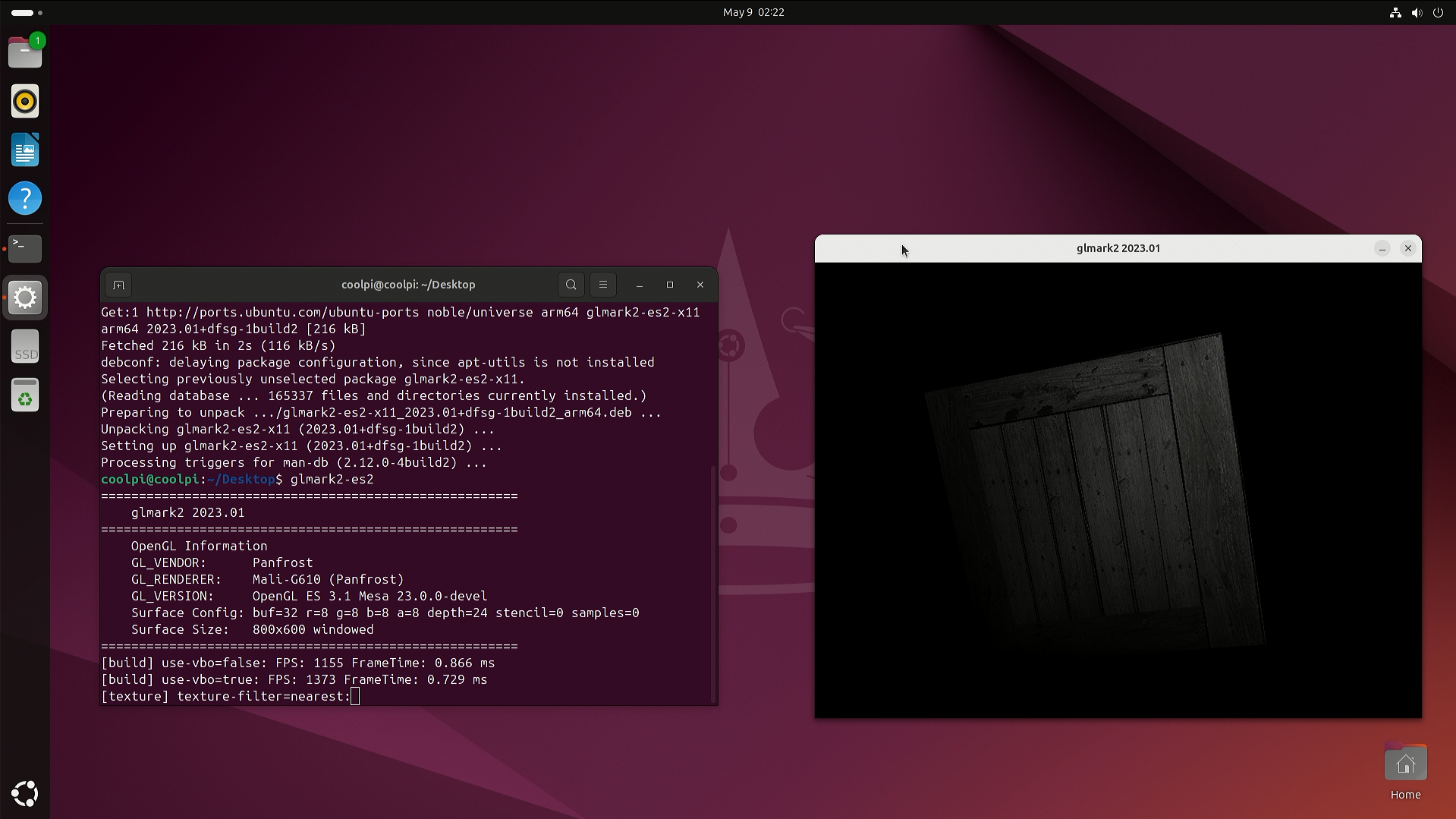This screenshot has width=1456, height=819.
Task: Click 'Preparing to unpack' terminal line
Action: pyautogui.click(x=381, y=412)
